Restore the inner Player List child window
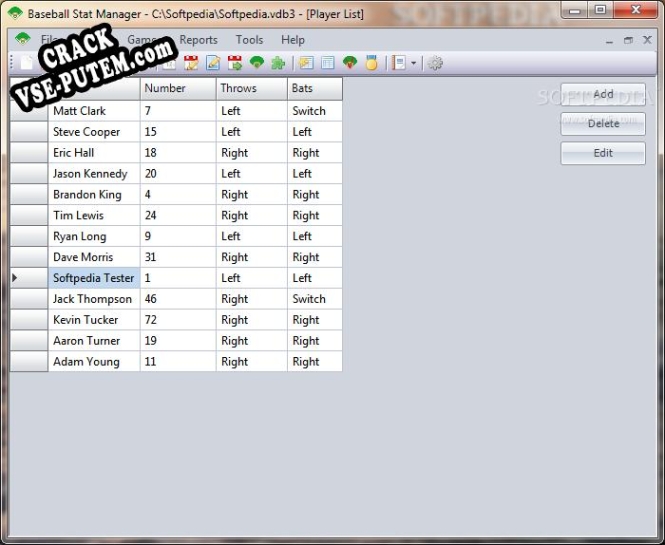The height and width of the screenshot is (545, 665). coord(628,40)
